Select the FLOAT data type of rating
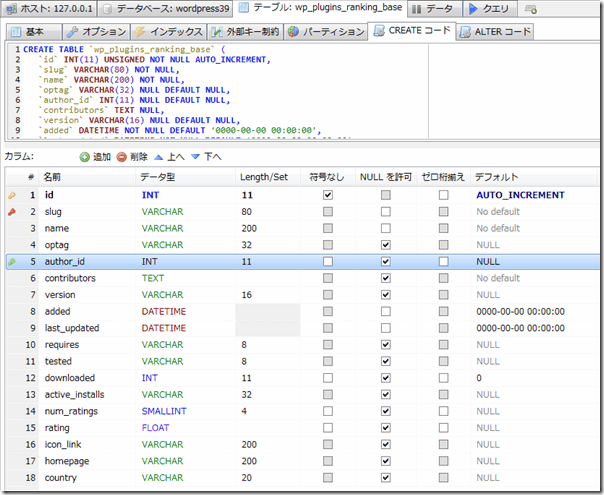604x495 pixels. coord(155,428)
